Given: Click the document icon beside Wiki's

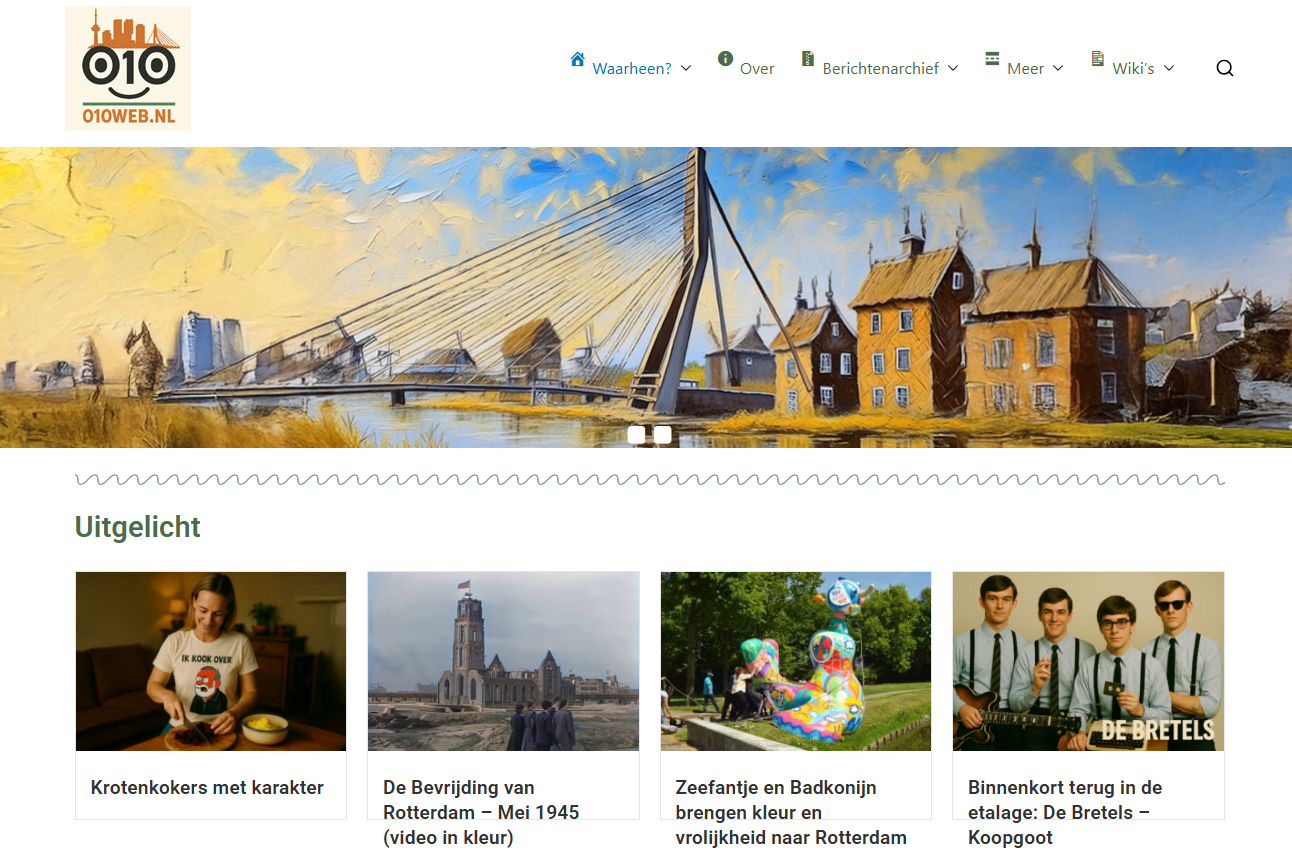Looking at the screenshot, I should click(1098, 59).
